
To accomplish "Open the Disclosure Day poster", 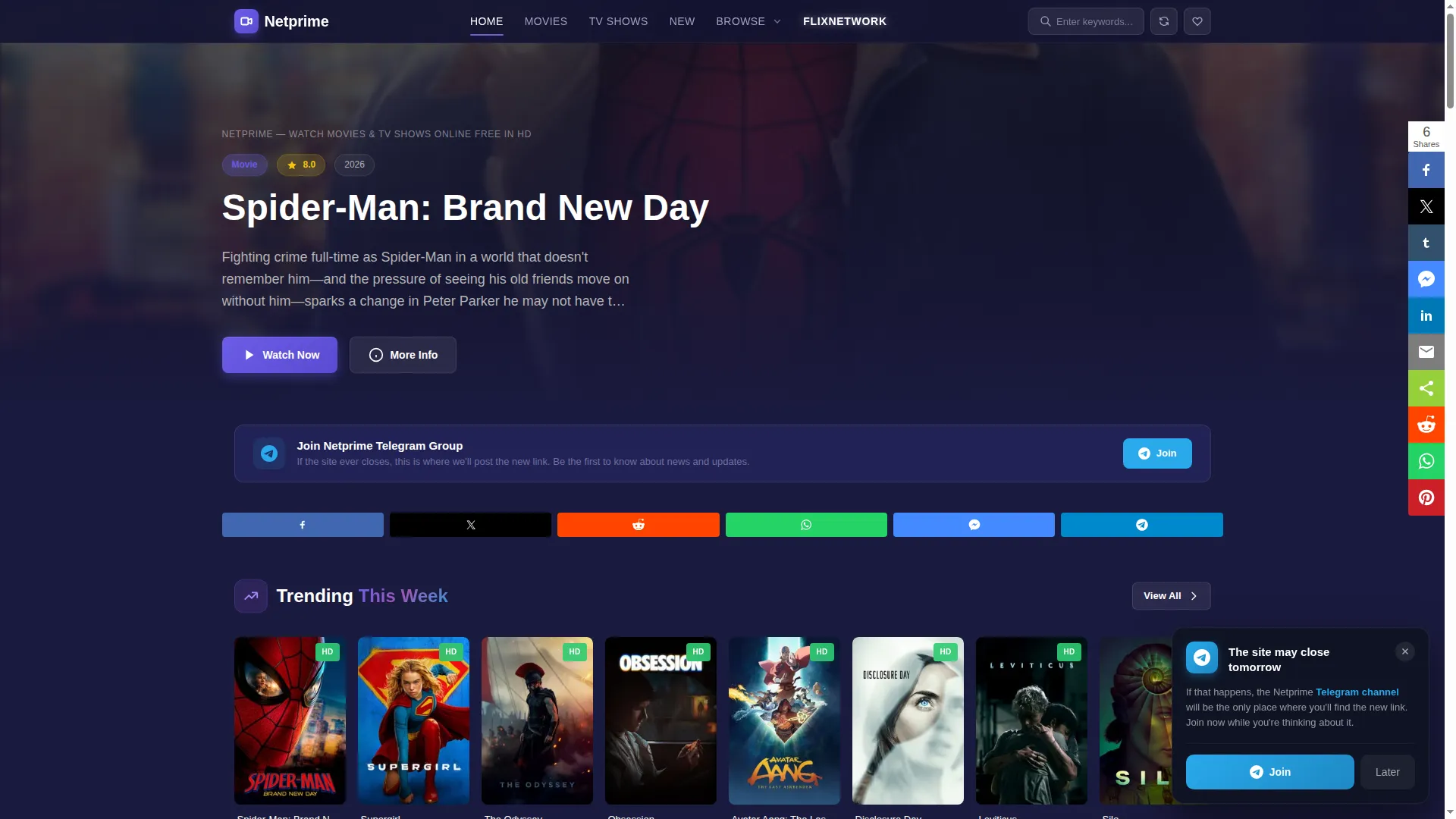I will coord(908,720).
